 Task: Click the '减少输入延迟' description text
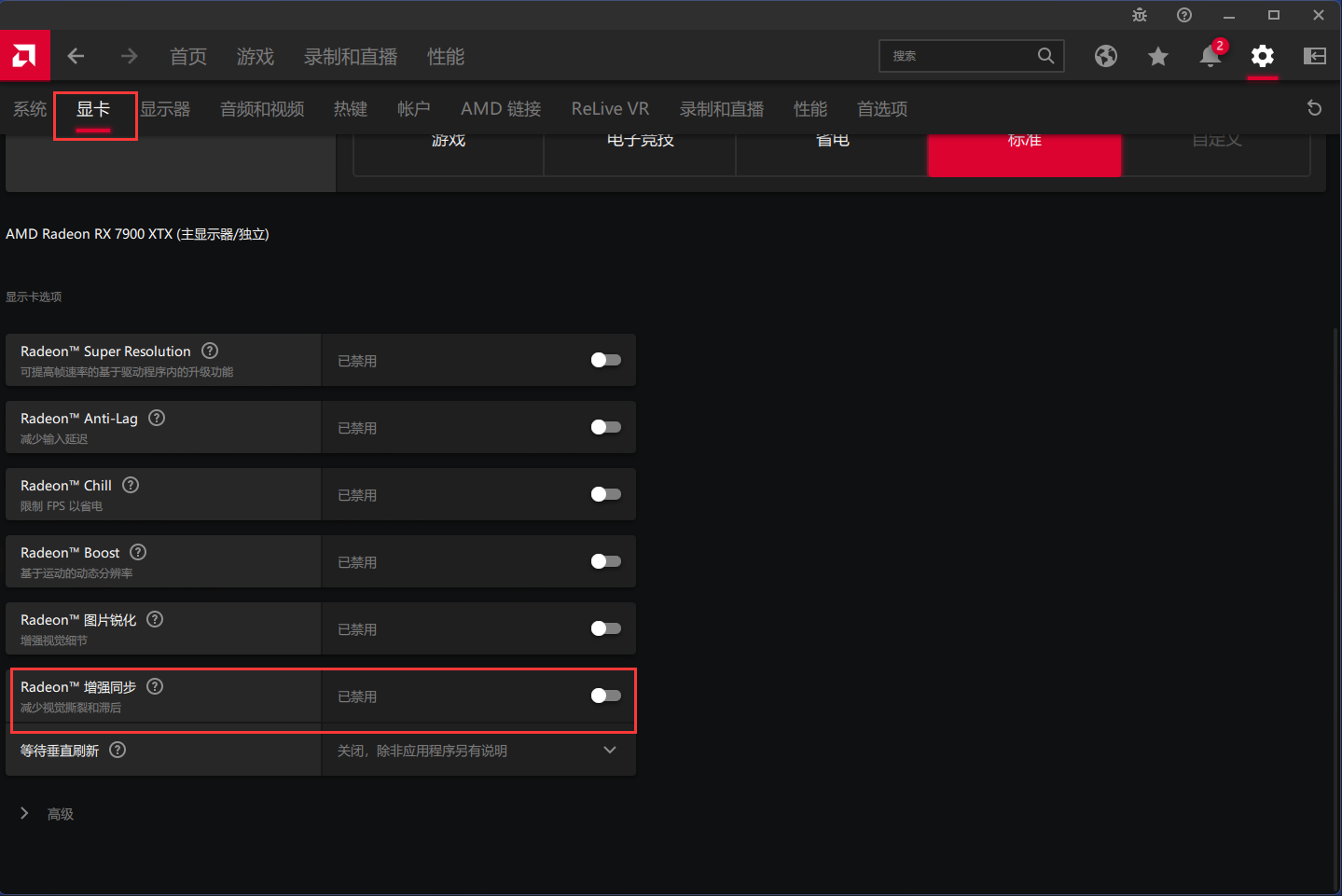(54, 439)
